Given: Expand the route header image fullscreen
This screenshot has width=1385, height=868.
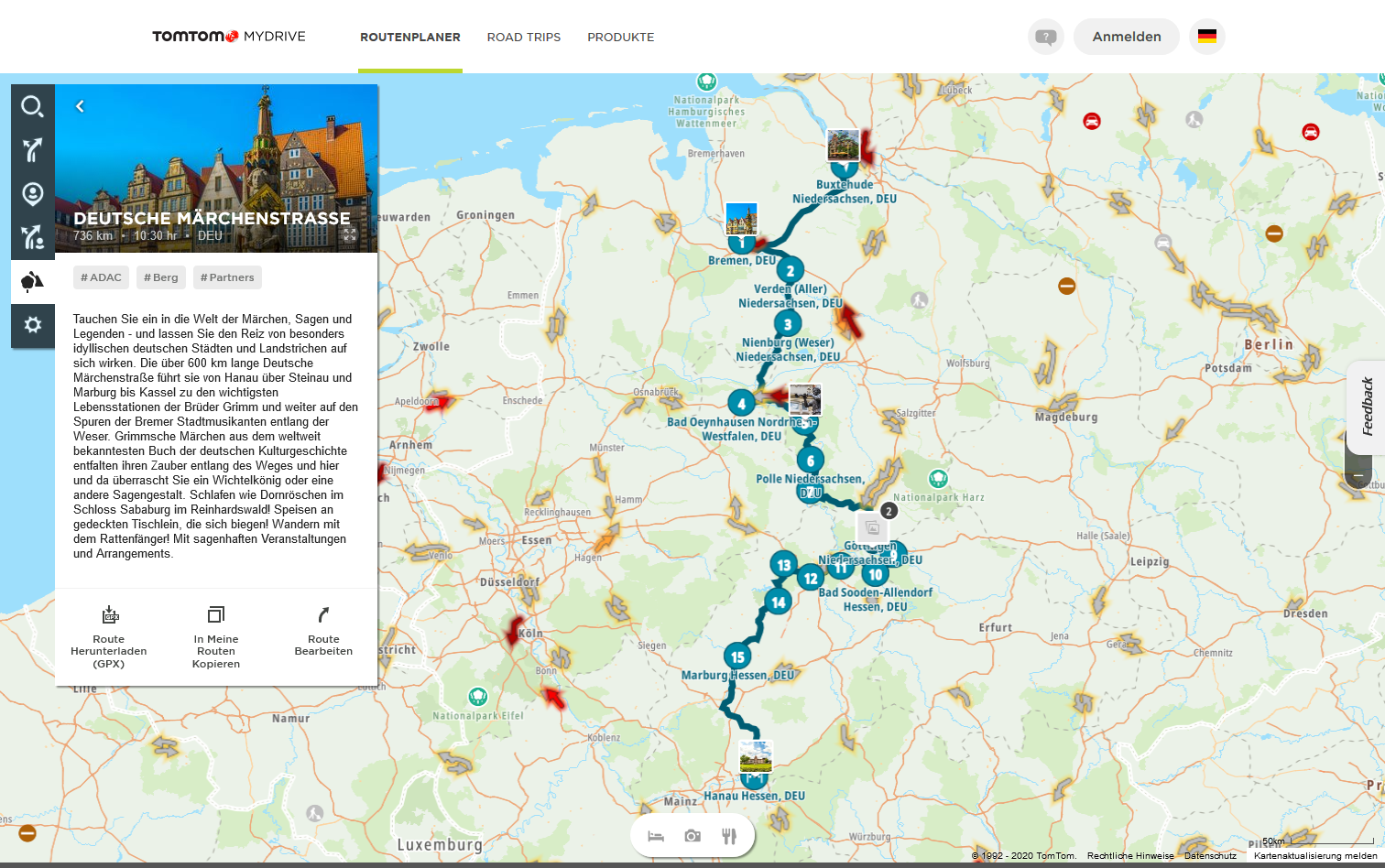Looking at the screenshot, I should (349, 234).
